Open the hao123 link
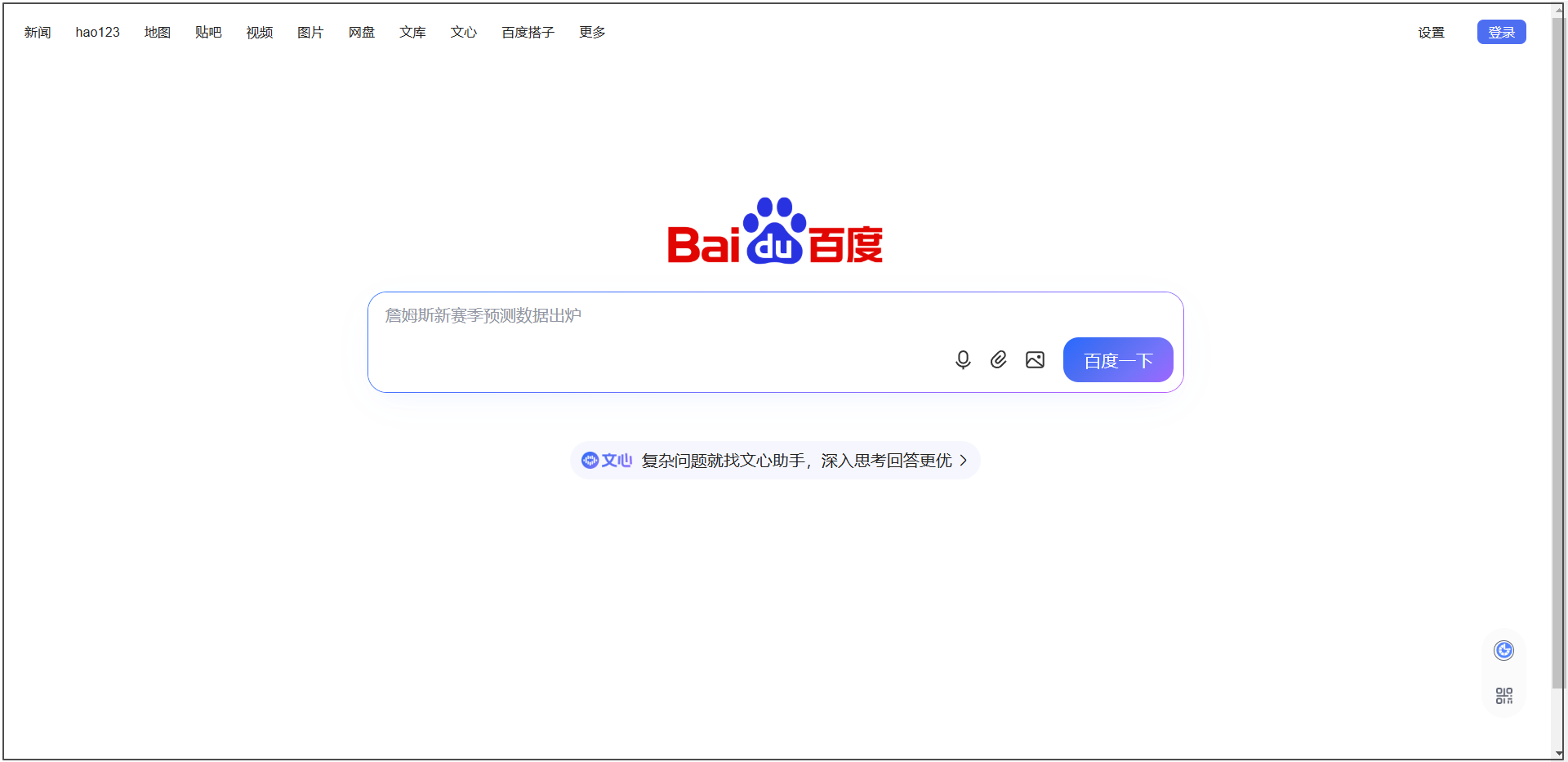 tap(98, 32)
